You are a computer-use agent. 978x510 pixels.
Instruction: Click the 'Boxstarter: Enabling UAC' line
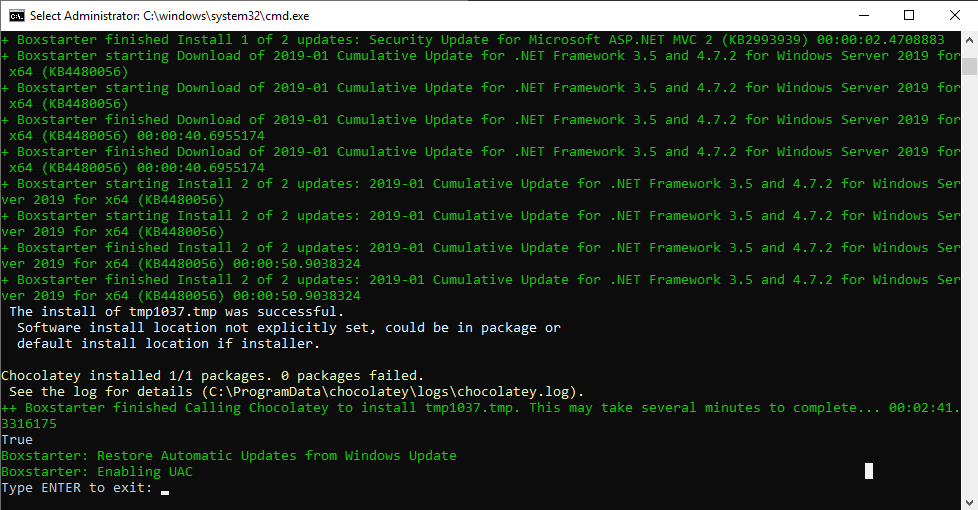coord(97,471)
